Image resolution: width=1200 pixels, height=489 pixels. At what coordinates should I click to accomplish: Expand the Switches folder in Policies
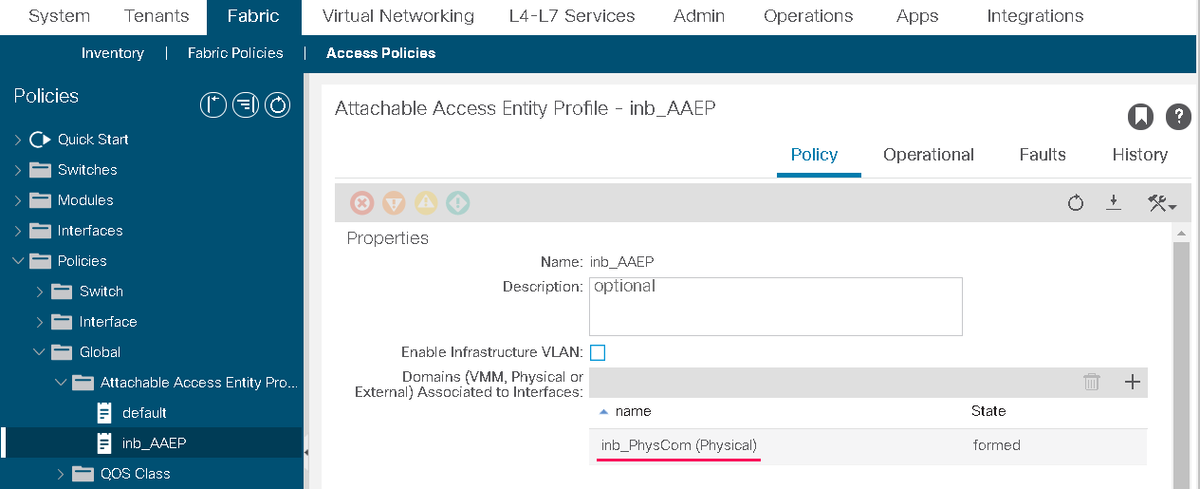pyautogui.click(x=18, y=170)
